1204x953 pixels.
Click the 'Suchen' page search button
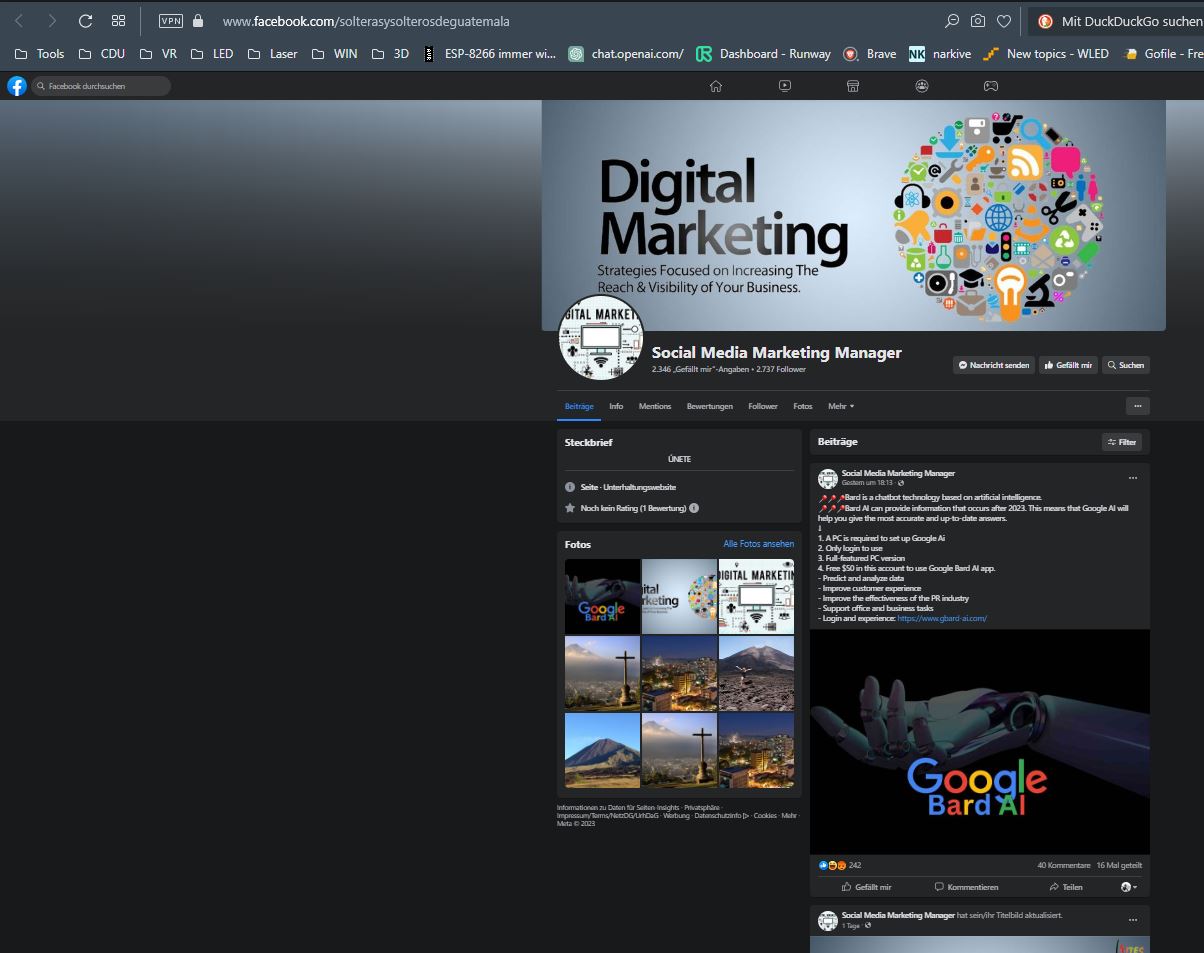[x=1126, y=365]
